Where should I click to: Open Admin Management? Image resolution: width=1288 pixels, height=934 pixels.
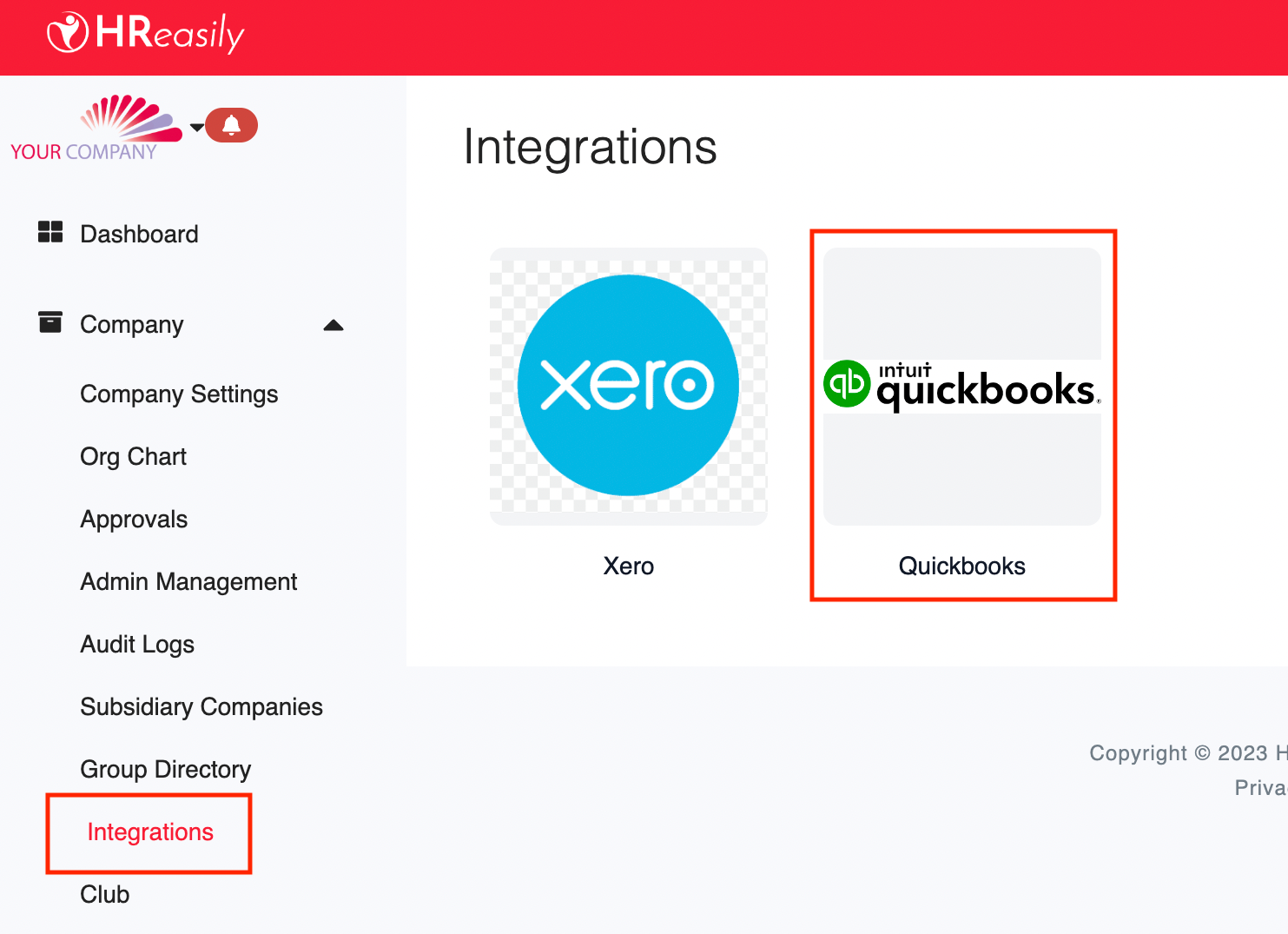[x=188, y=582]
